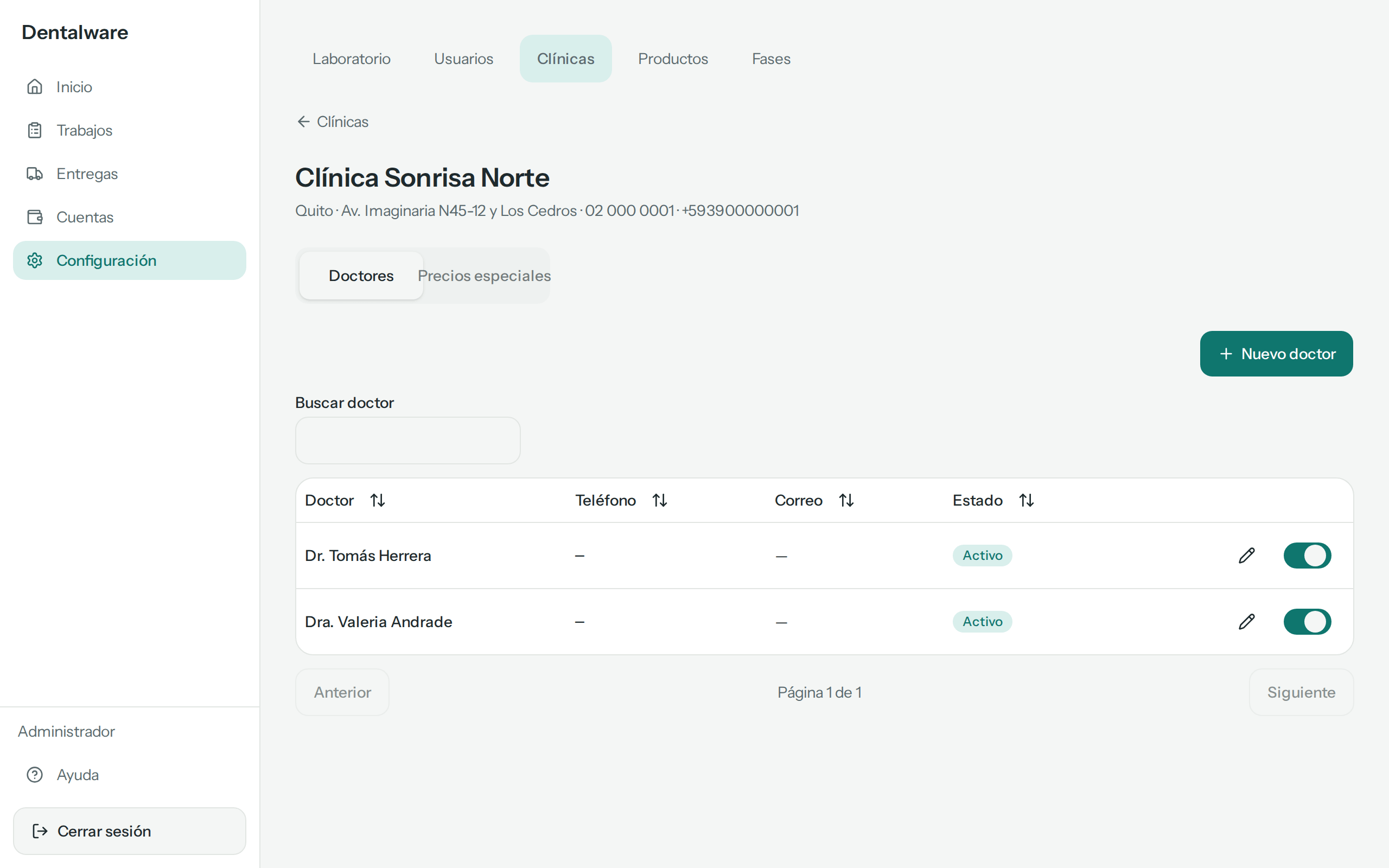Click the Configuración gear icon
Viewport: 1389px width, 868px height.
tap(34, 260)
